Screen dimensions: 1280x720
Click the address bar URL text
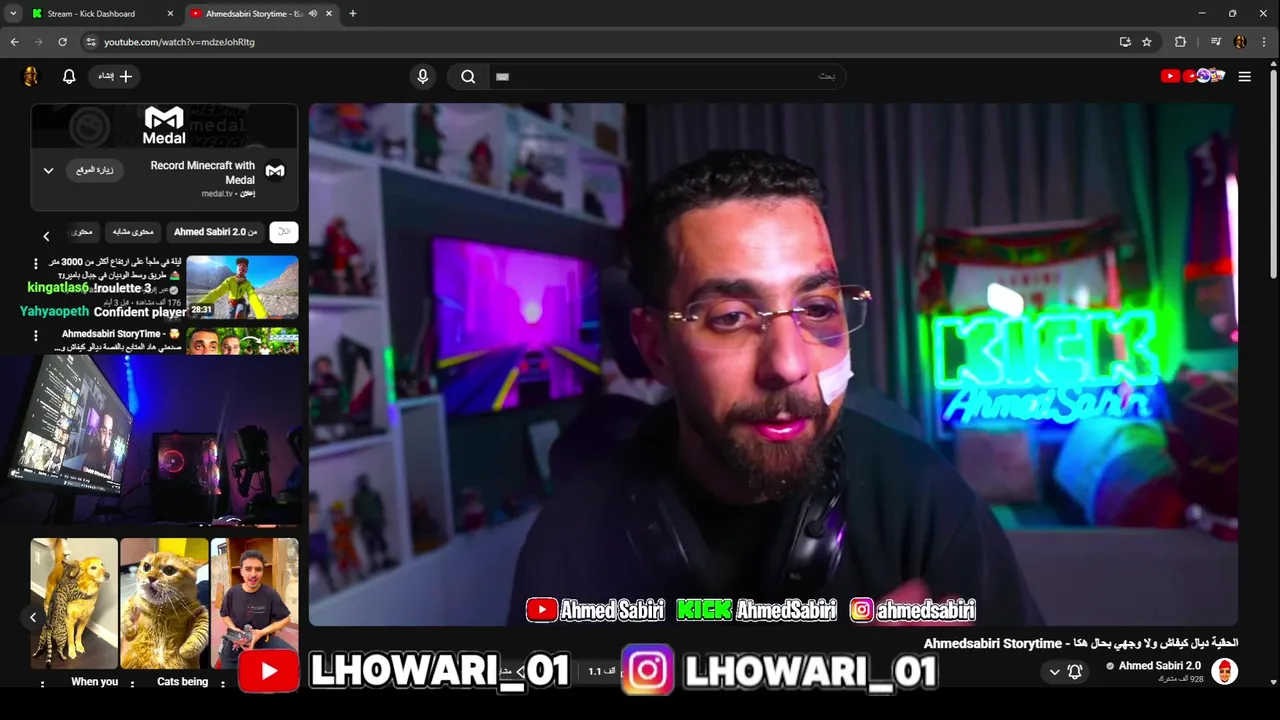point(179,42)
